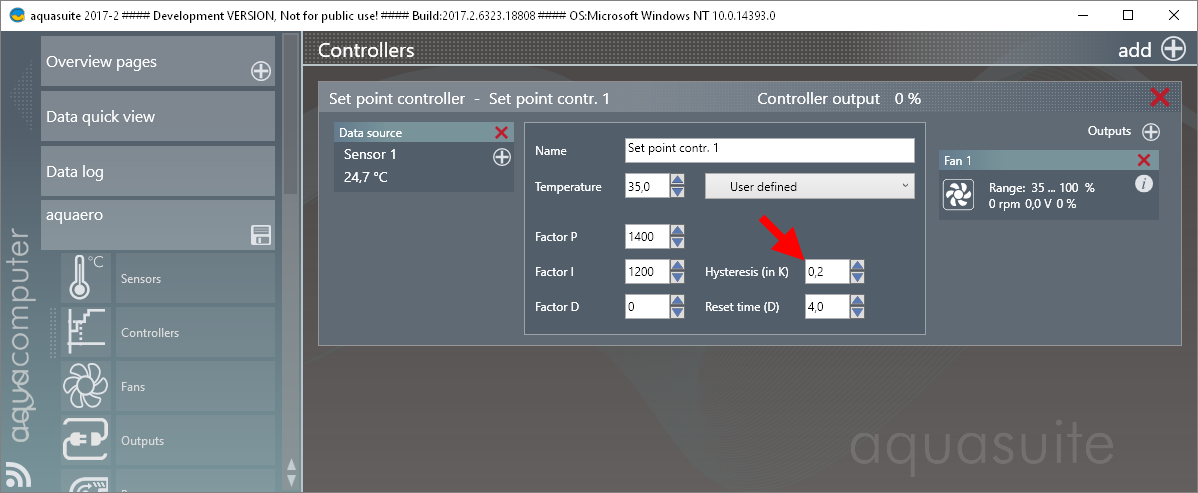Maximize the aquasuite window
The height and width of the screenshot is (493, 1198).
click(x=1128, y=15)
